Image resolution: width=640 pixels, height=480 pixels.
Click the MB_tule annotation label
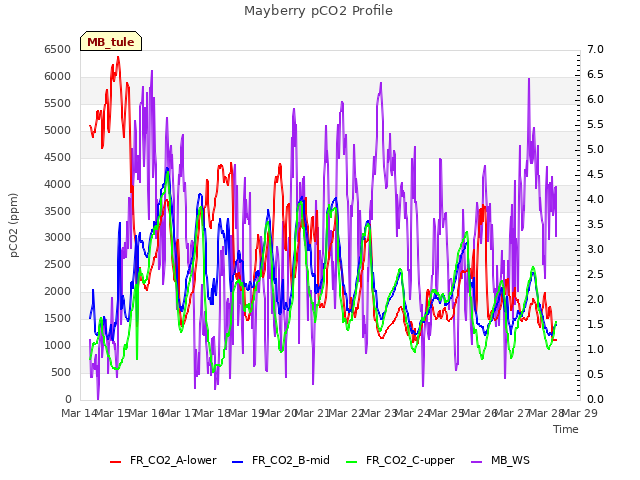111,41
